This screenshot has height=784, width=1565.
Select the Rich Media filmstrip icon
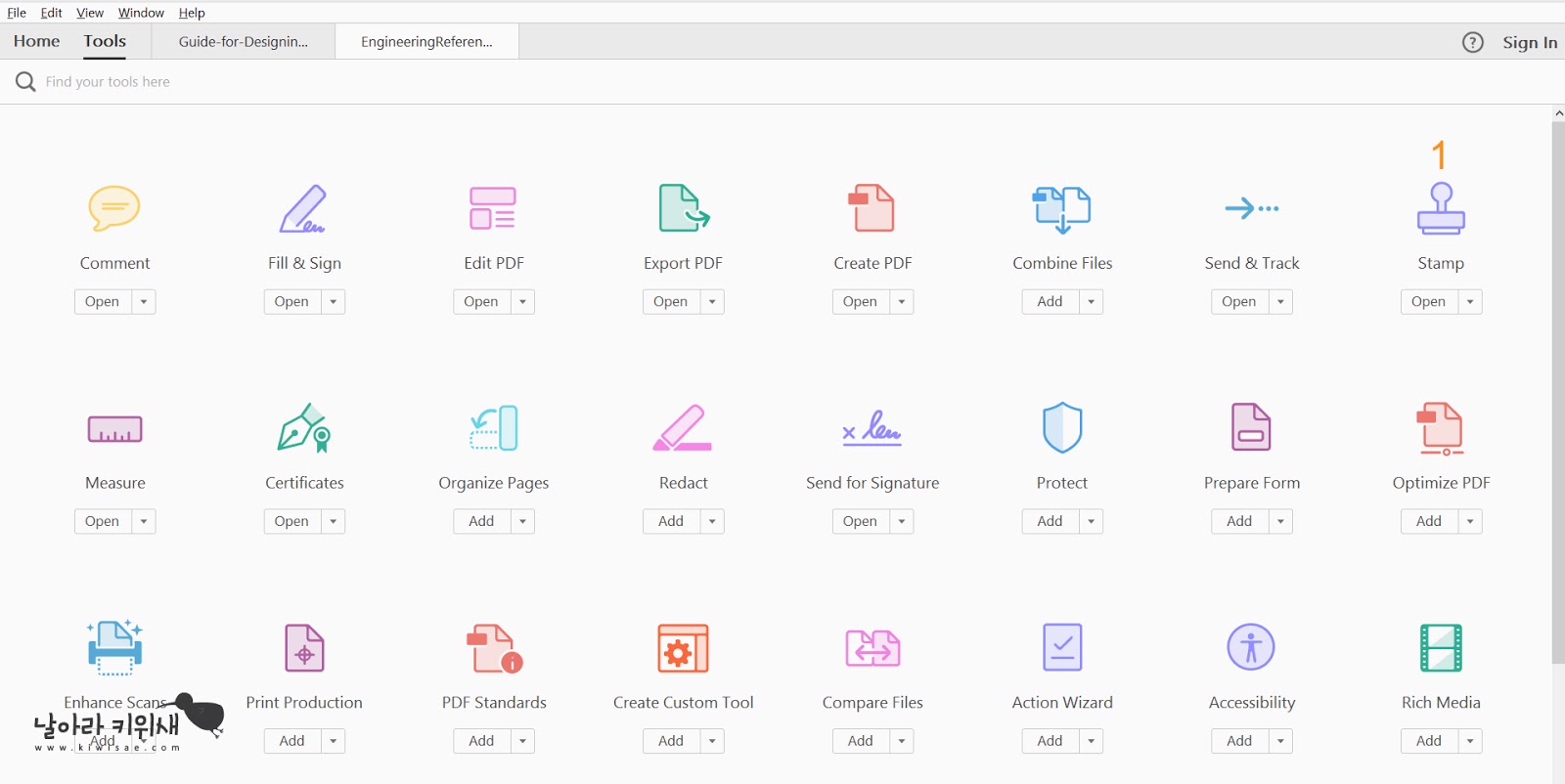point(1441,648)
